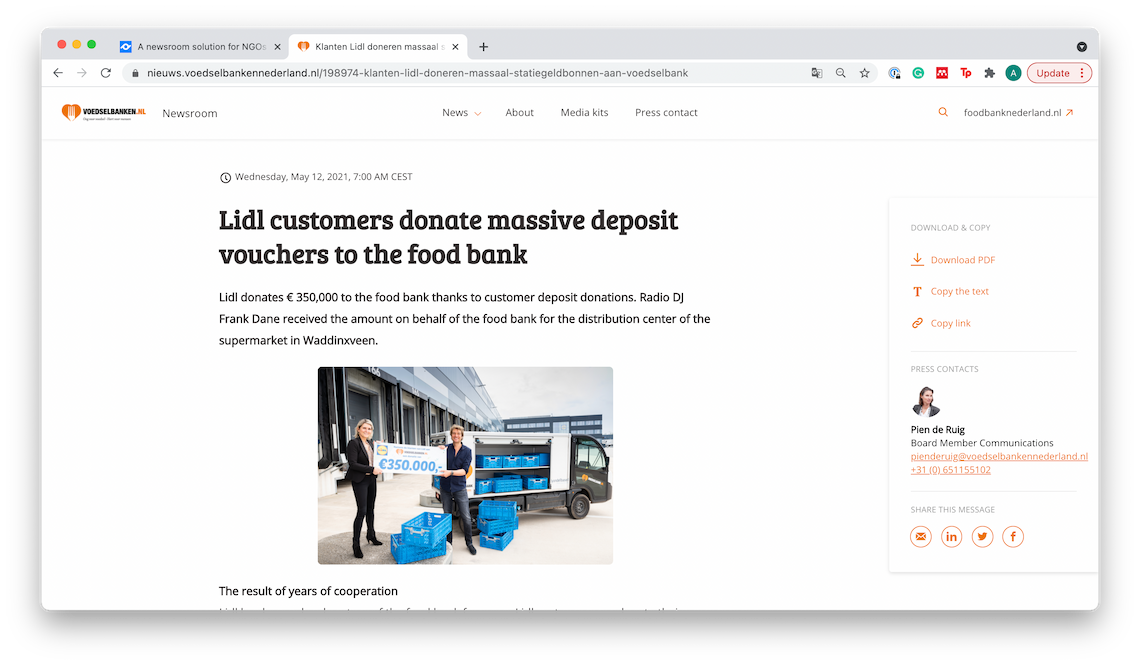This screenshot has width=1140, height=665.
Task: Bookmark this page with the star icon
Action: [x=864, y=73]
